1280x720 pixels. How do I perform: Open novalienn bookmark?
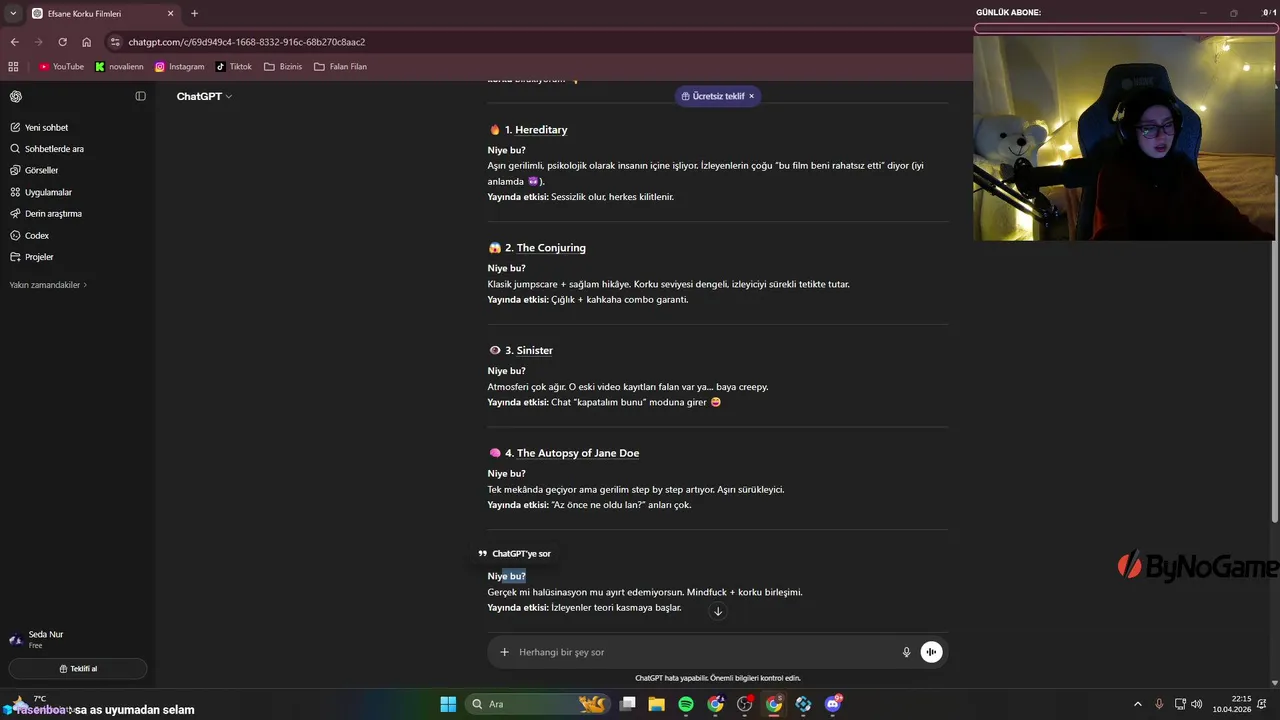pyautogui.click(x=119, y=66)
